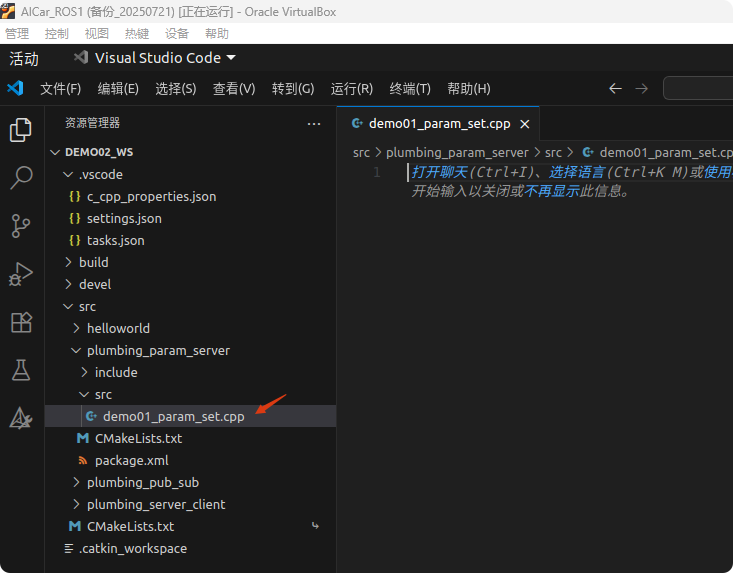
Task: Open the 选择(S) menu
Action: coord(176,88)
